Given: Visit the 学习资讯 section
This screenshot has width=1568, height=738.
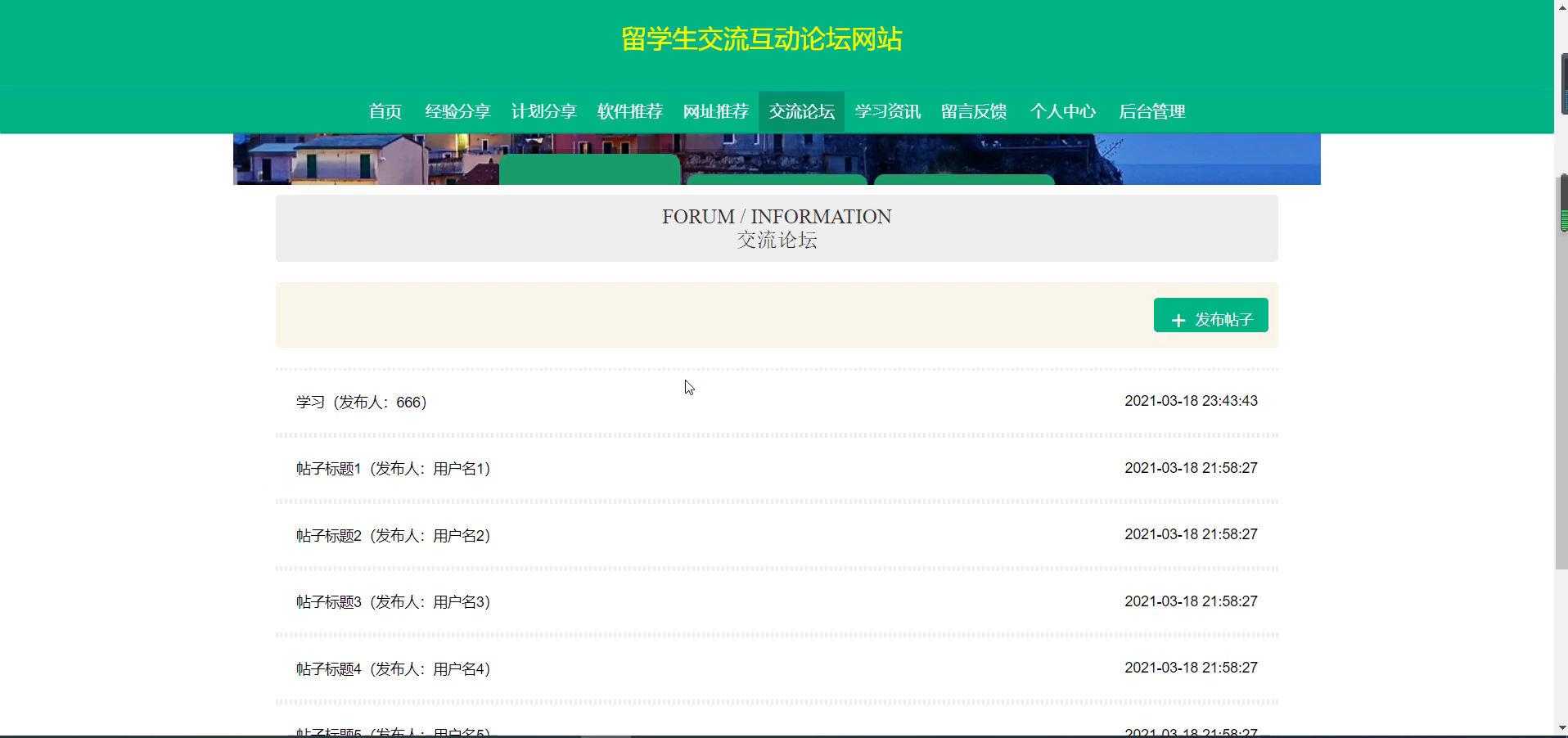Looking at the screenshot, I should [x=887, y=111].
